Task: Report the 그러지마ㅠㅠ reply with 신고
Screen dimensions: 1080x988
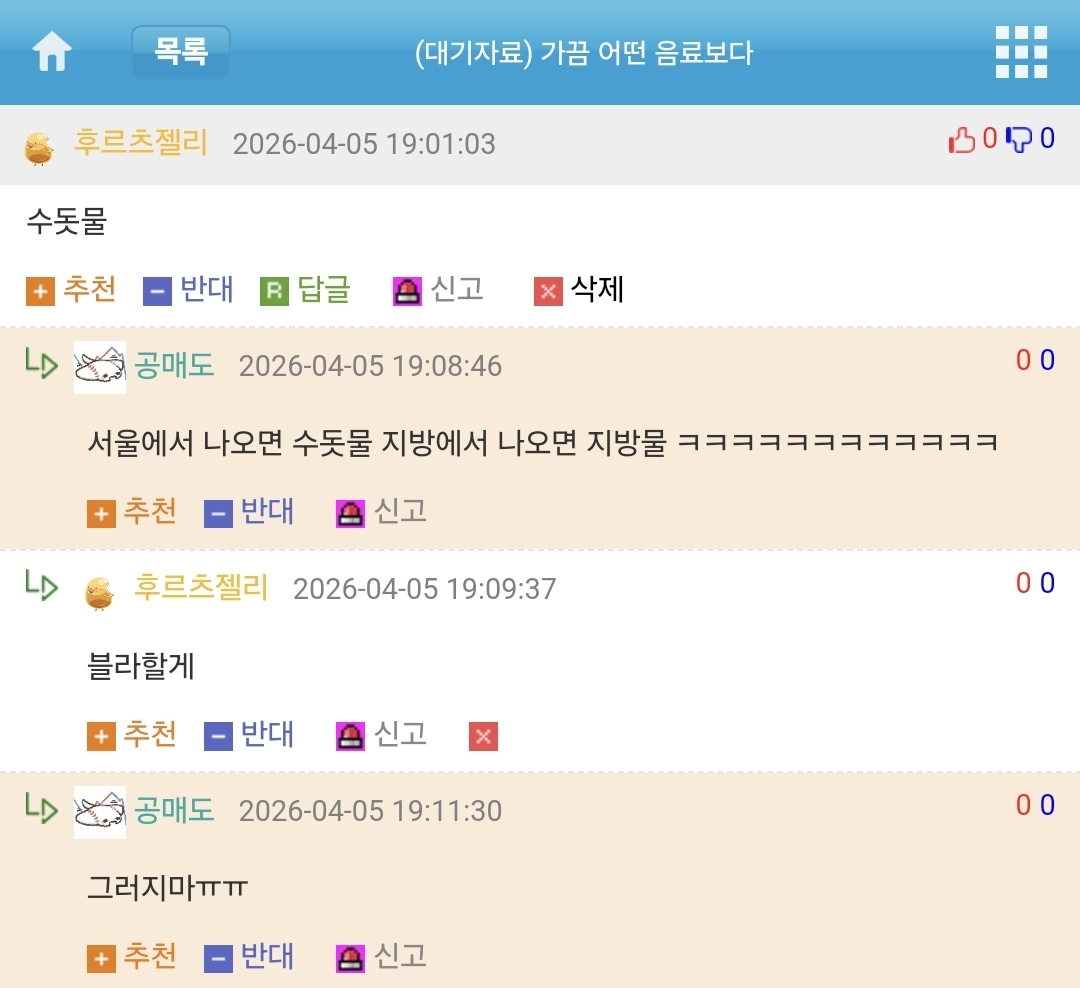Action: click(x=381, y=957)
